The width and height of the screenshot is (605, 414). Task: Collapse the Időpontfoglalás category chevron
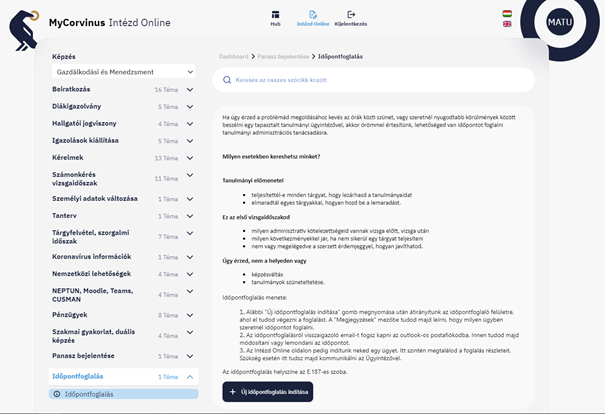point(190,377)
